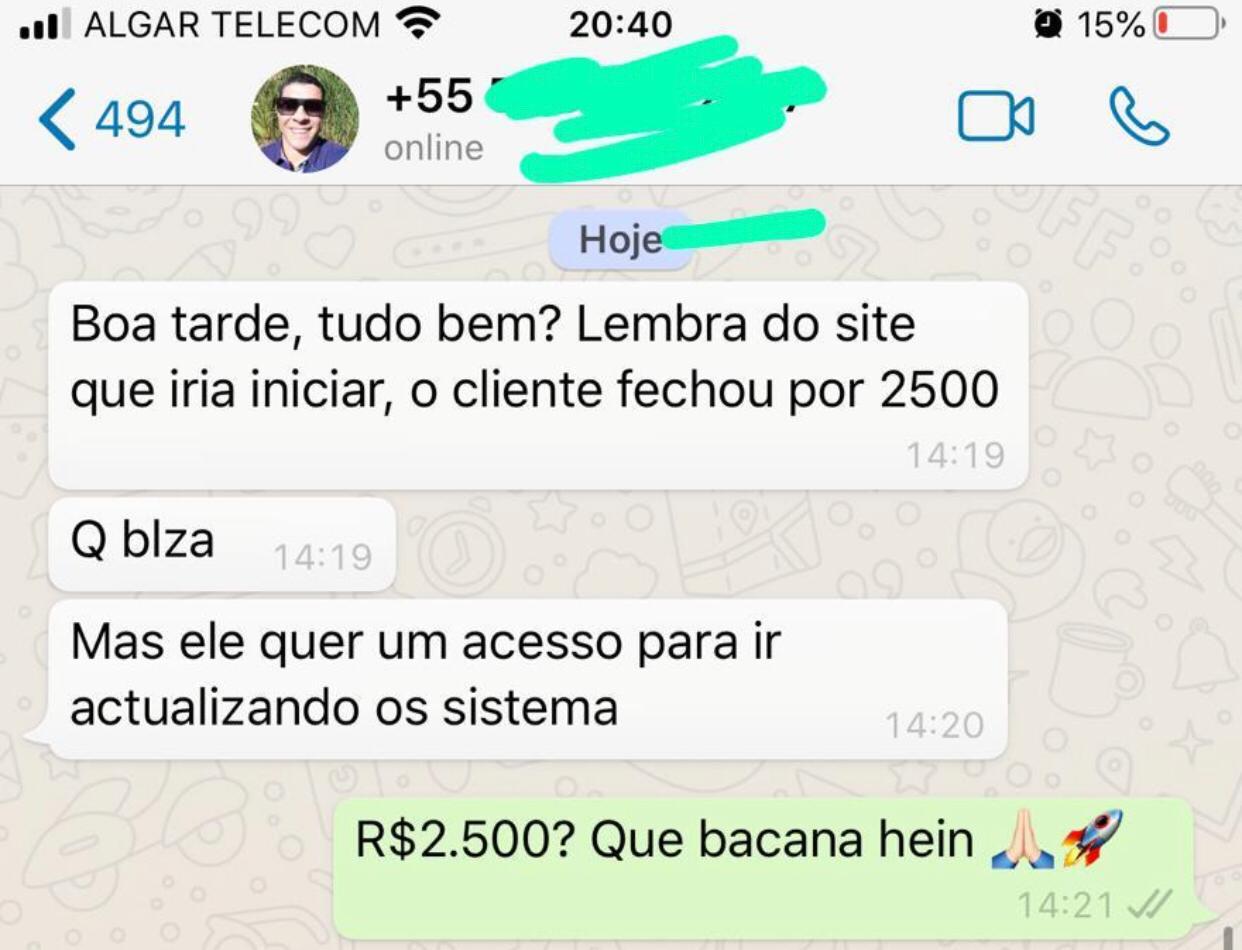
Task: Tap the 20:40 clock in status bar
Action: tap(620, 24)
